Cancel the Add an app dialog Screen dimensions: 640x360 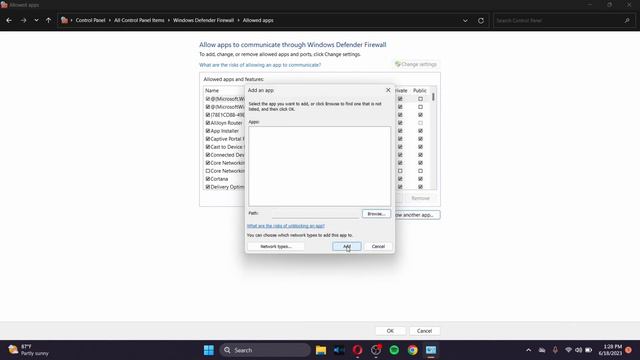(378, 247)
